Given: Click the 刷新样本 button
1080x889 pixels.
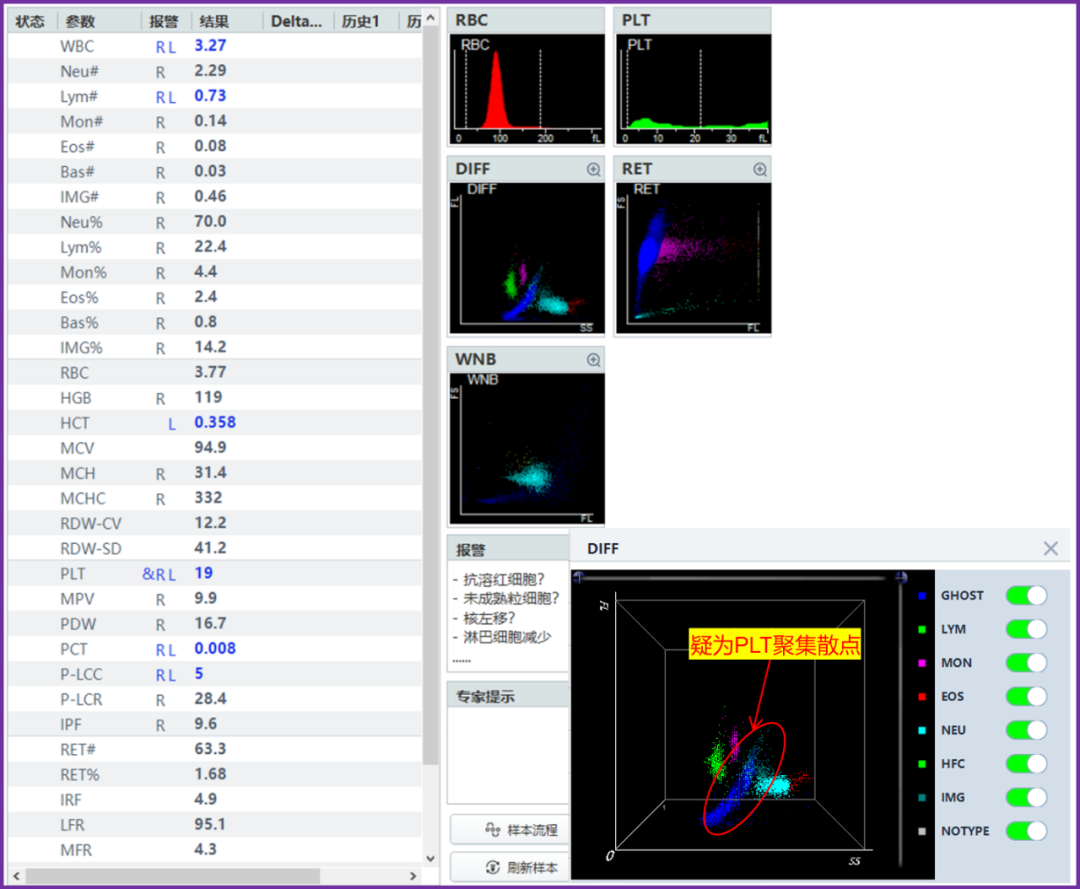Looking at the screenshot, I should pos(510,867).
